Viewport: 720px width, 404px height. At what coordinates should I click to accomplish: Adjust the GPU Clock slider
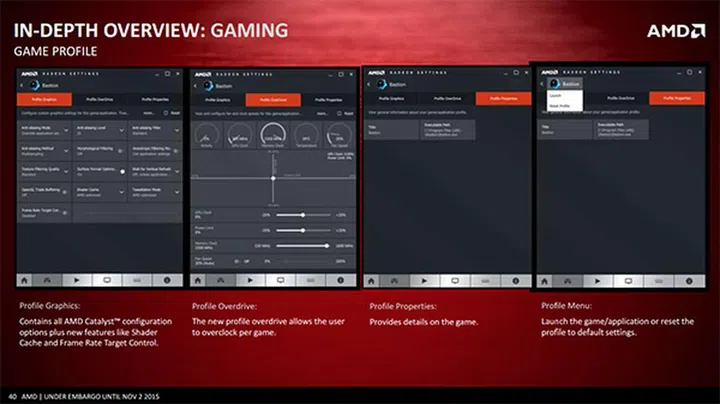pos(303,215)
